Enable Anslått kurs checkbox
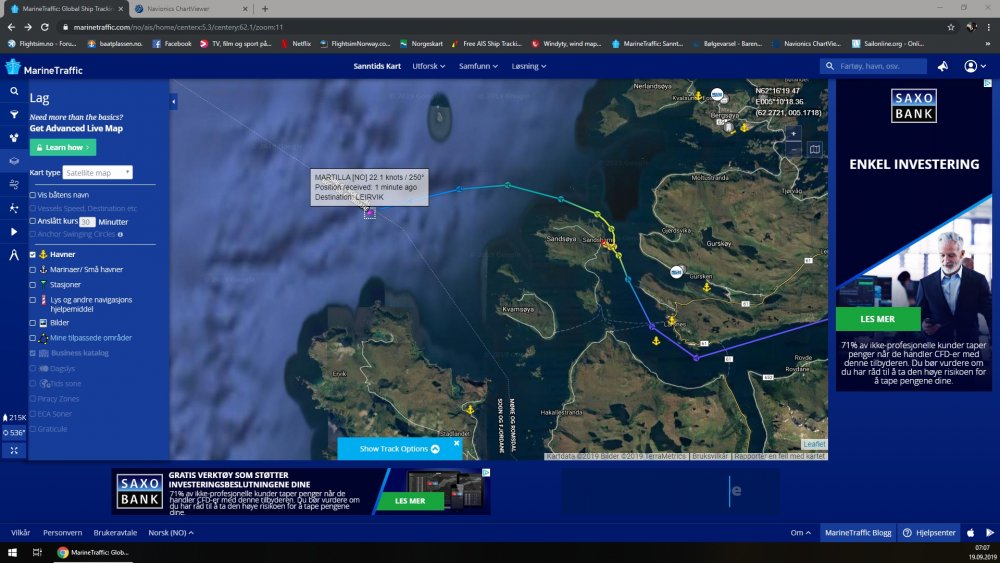This screenshot has height=563, width=1000. 33,221
